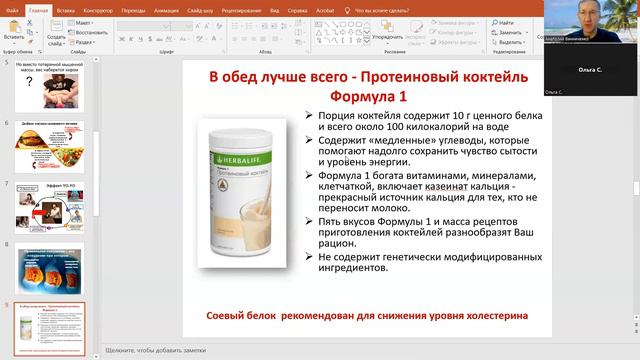The width and height of the screenshot is (640, 360).
Task: Open the font size combo box
Action: pos(182,26)
